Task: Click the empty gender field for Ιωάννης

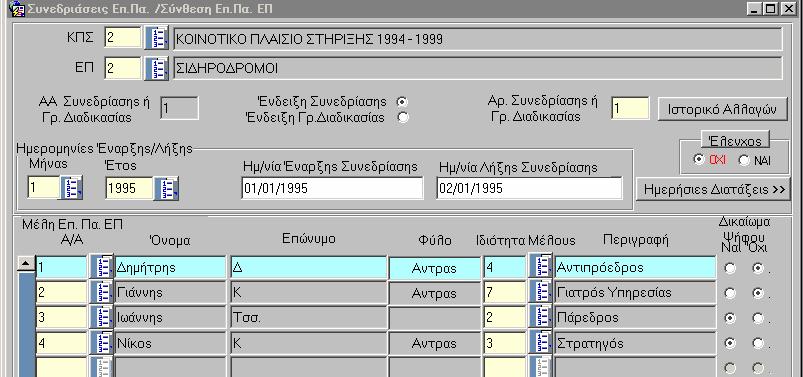Action: 434,318
